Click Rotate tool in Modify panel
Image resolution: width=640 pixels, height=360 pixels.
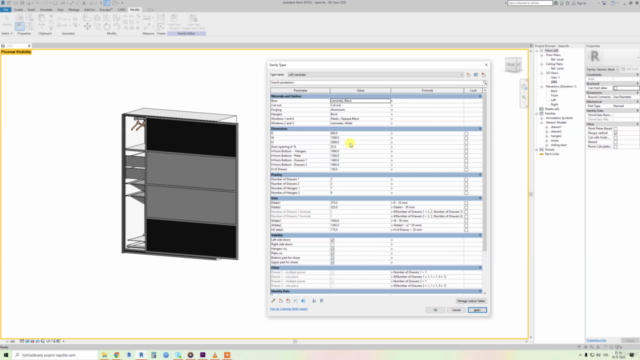(107, 27)
